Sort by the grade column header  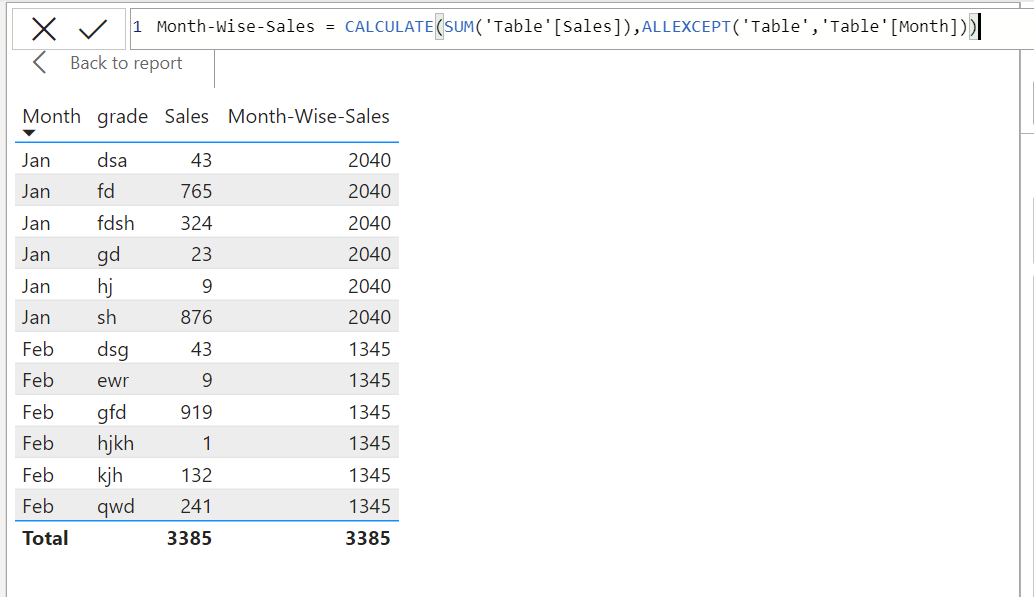(123, 117)
